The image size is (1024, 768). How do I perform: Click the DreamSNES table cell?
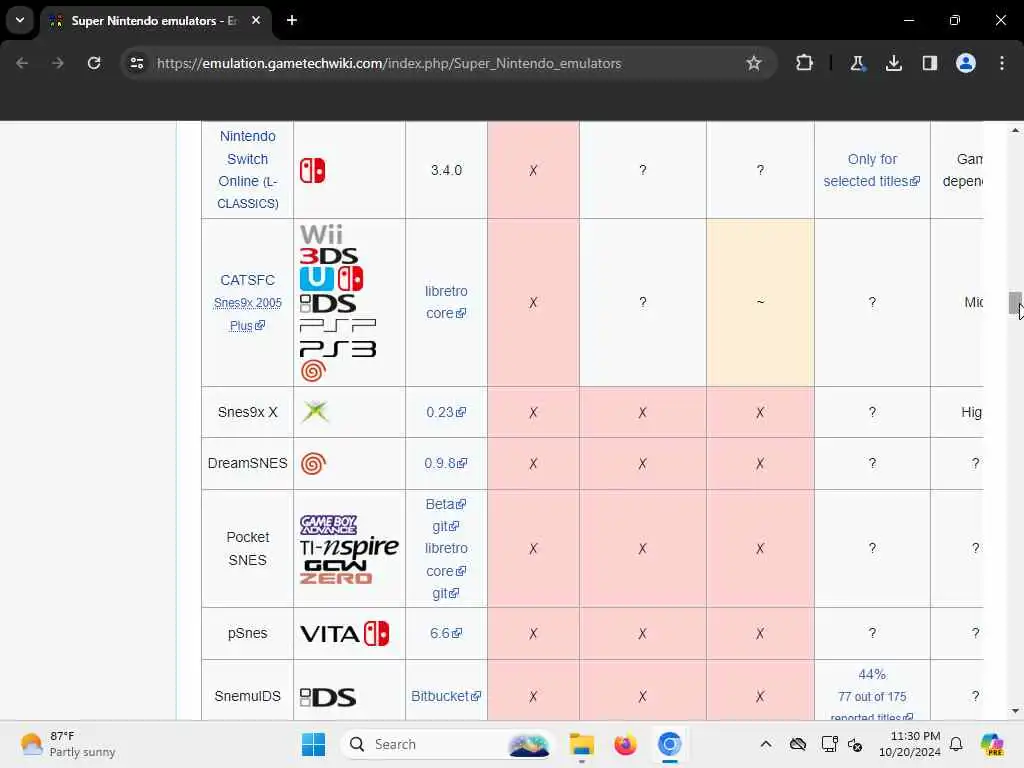pyautogui.click(x=248, y=463)
